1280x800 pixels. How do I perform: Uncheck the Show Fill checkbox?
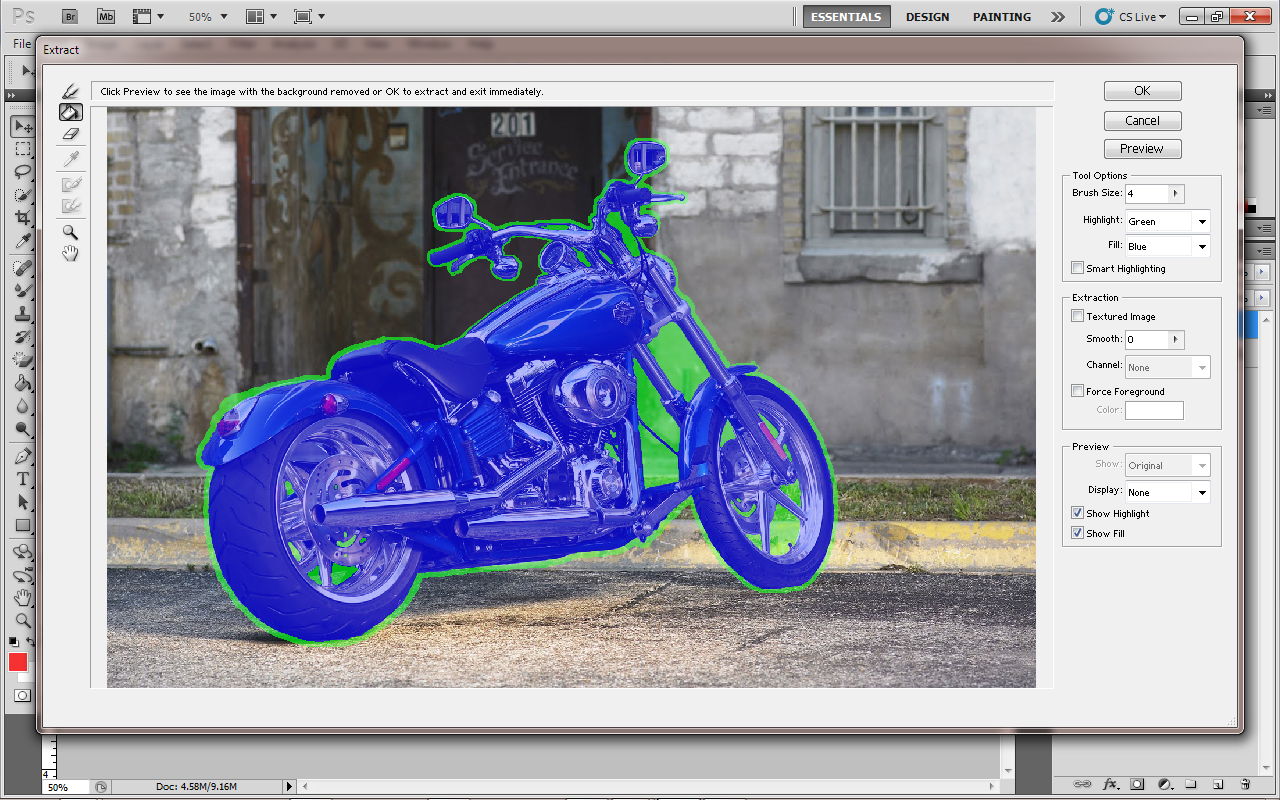[x=1077, y=533]
